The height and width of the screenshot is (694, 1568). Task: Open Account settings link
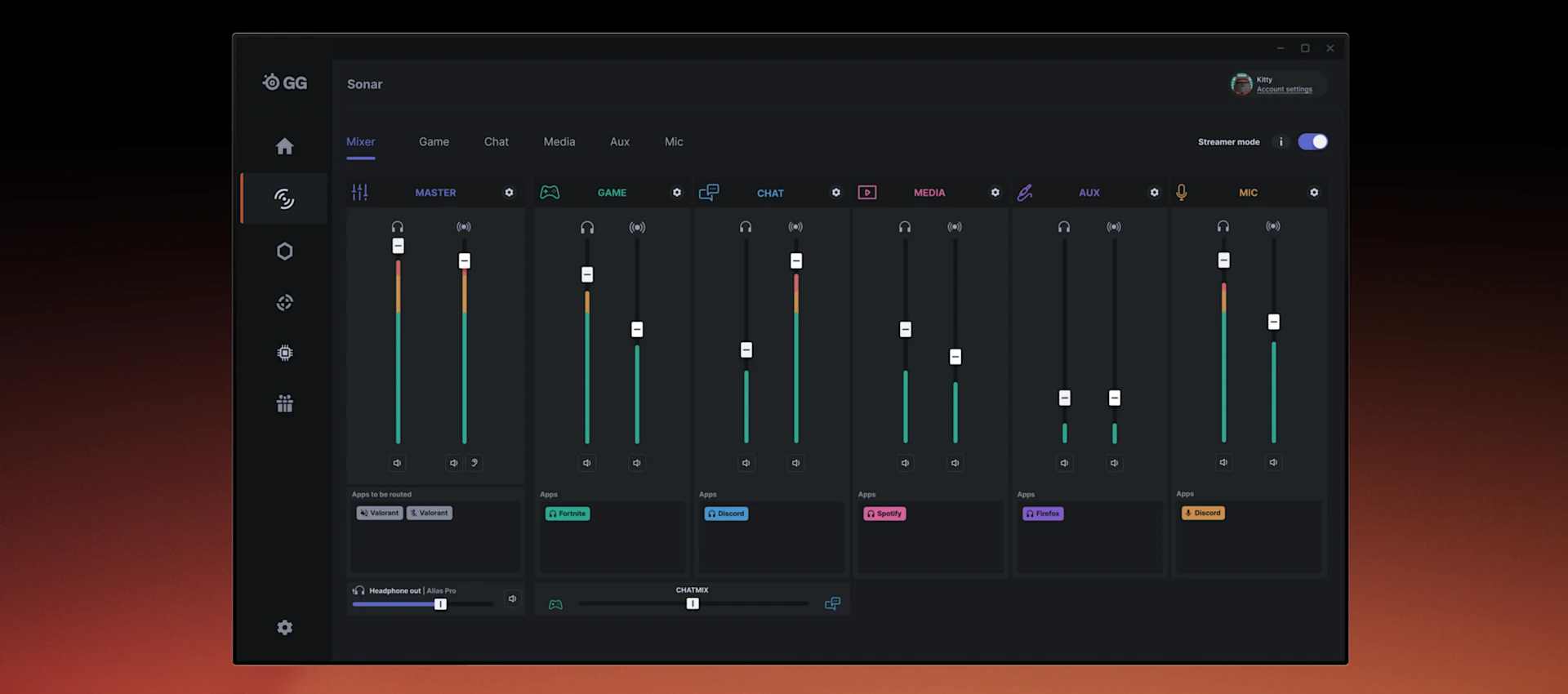point(1284,90)
